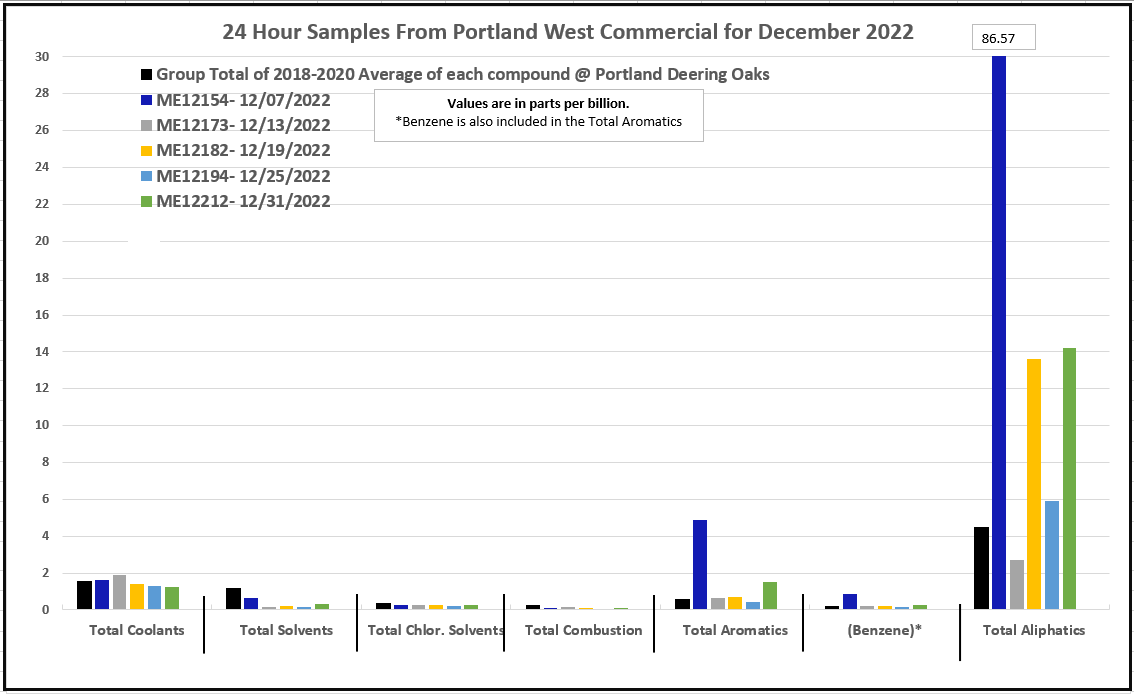Click the Total Solvents category label
Viewport: 1134px width, 694px height.
click(286, 631)
